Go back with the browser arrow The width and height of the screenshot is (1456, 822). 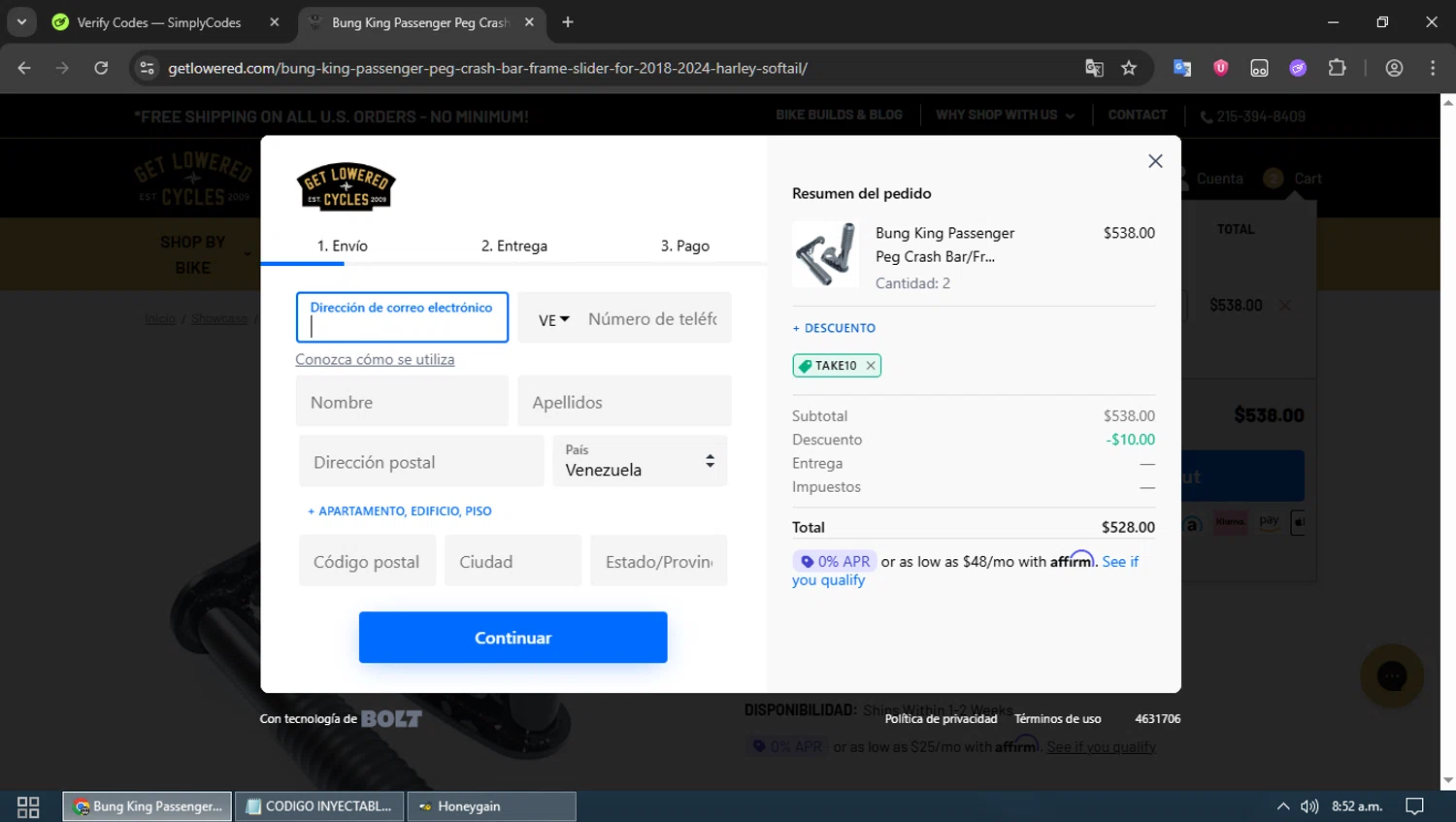(x=24, y=68)
